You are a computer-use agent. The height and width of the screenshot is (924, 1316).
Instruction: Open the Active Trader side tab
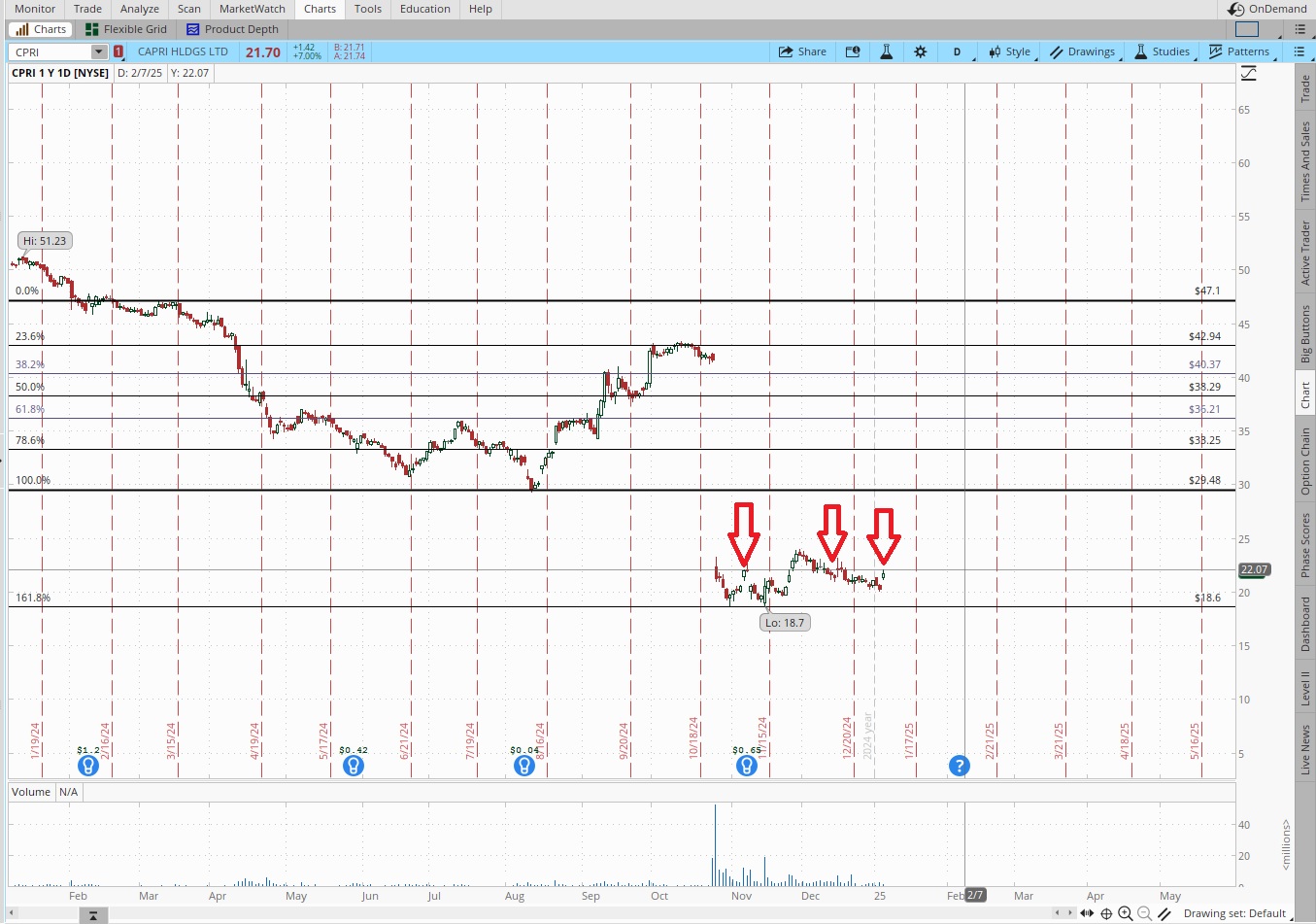pyautogui.click(x=1305, y=253)
